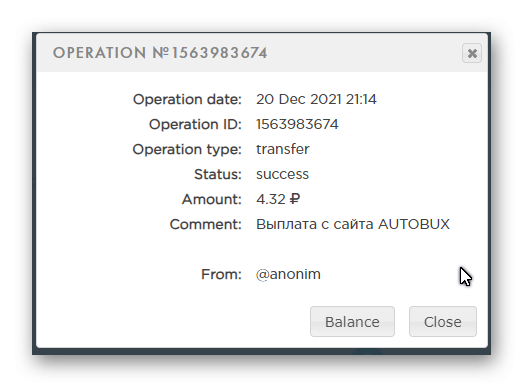This screenshot has height=387, width=523.
Task: Select the AUTOBUX comment text
Action: (414, 224)
